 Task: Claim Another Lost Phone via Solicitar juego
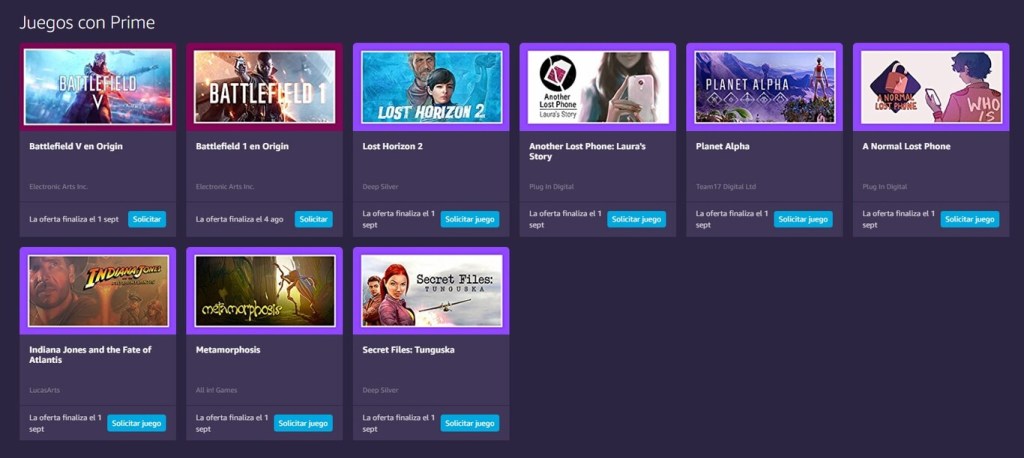[x=636, y=220]
